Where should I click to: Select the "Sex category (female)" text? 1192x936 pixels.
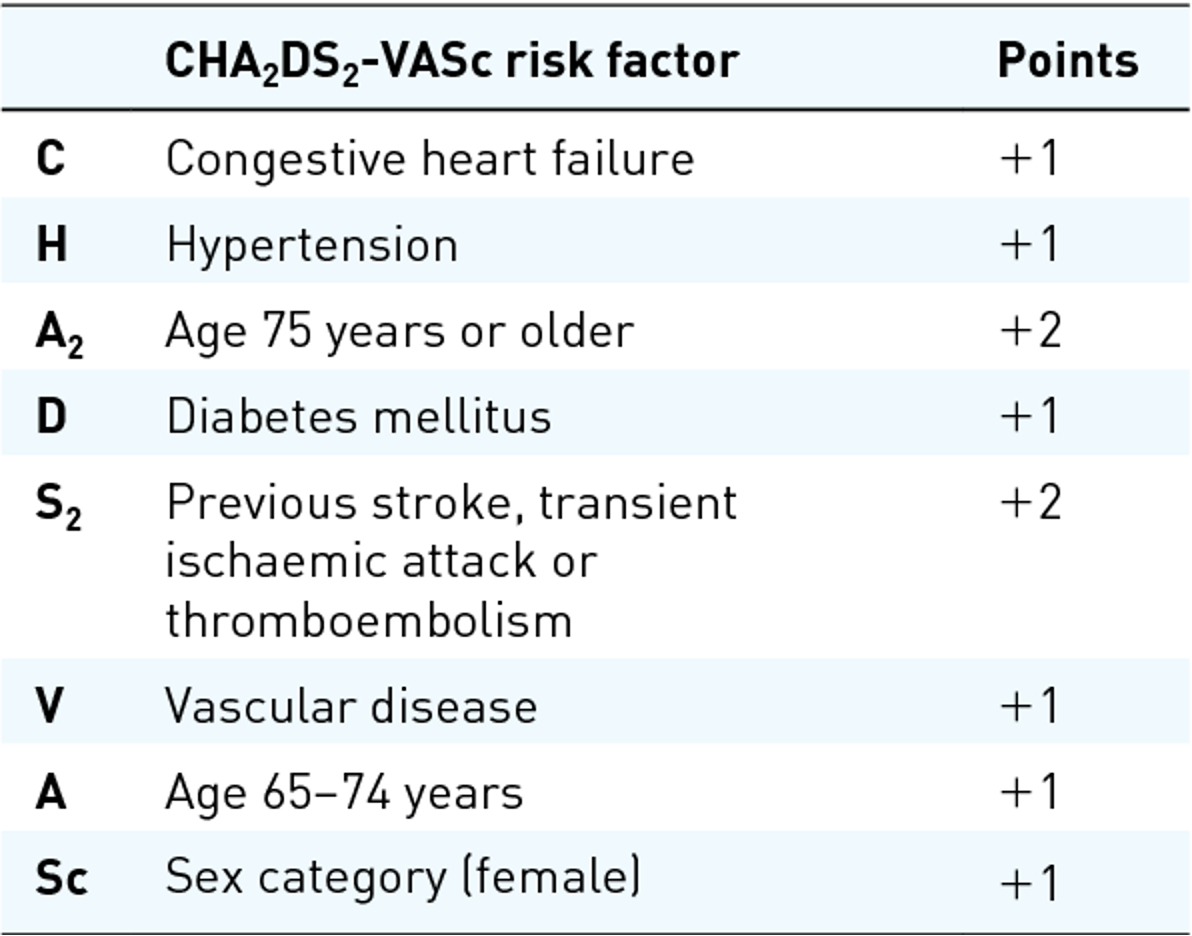[x=402, y=878]
